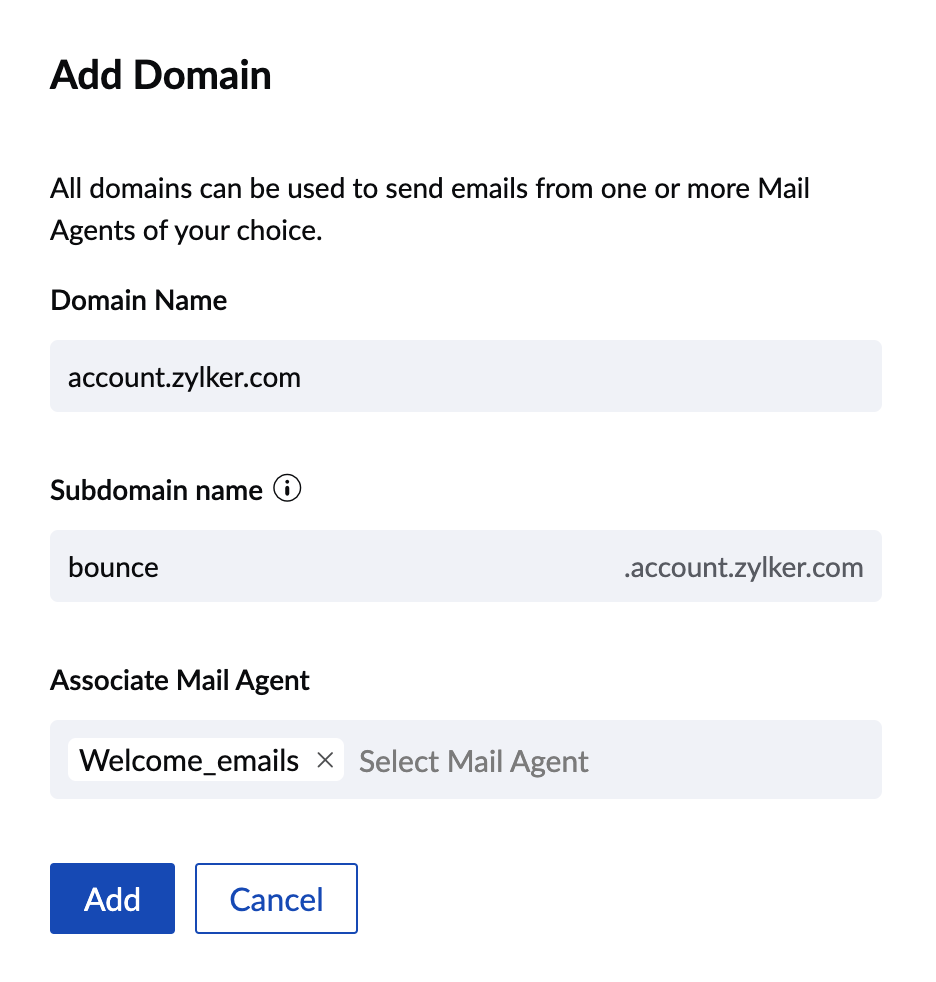Click the Add Domain heading
The height and width of the screenshot is (982, 936).
coord(160,75)
